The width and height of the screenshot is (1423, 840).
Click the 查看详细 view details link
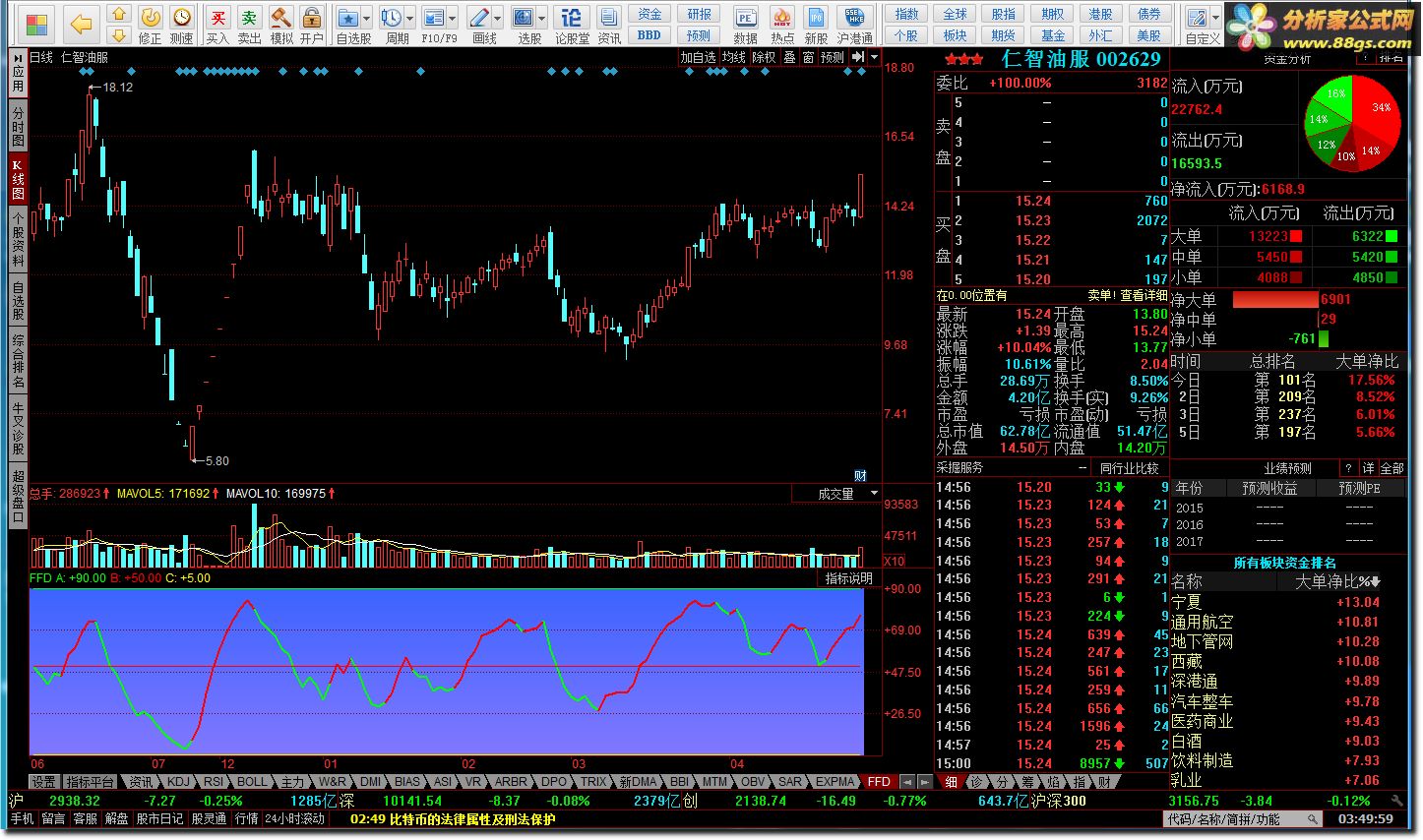coord(1144,295)
